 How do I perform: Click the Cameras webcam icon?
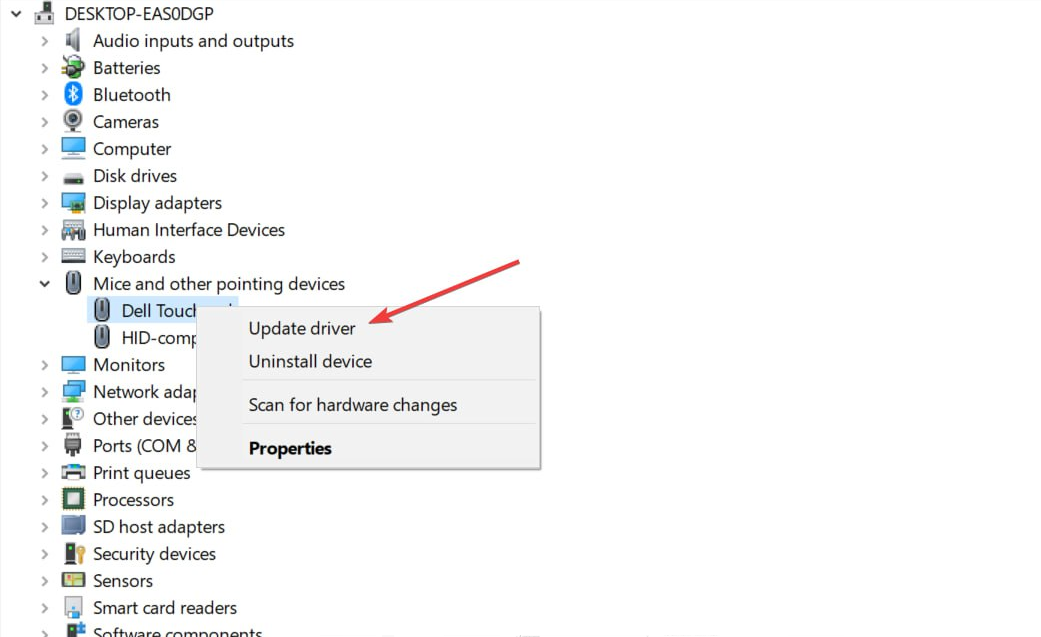pos(73,122)
